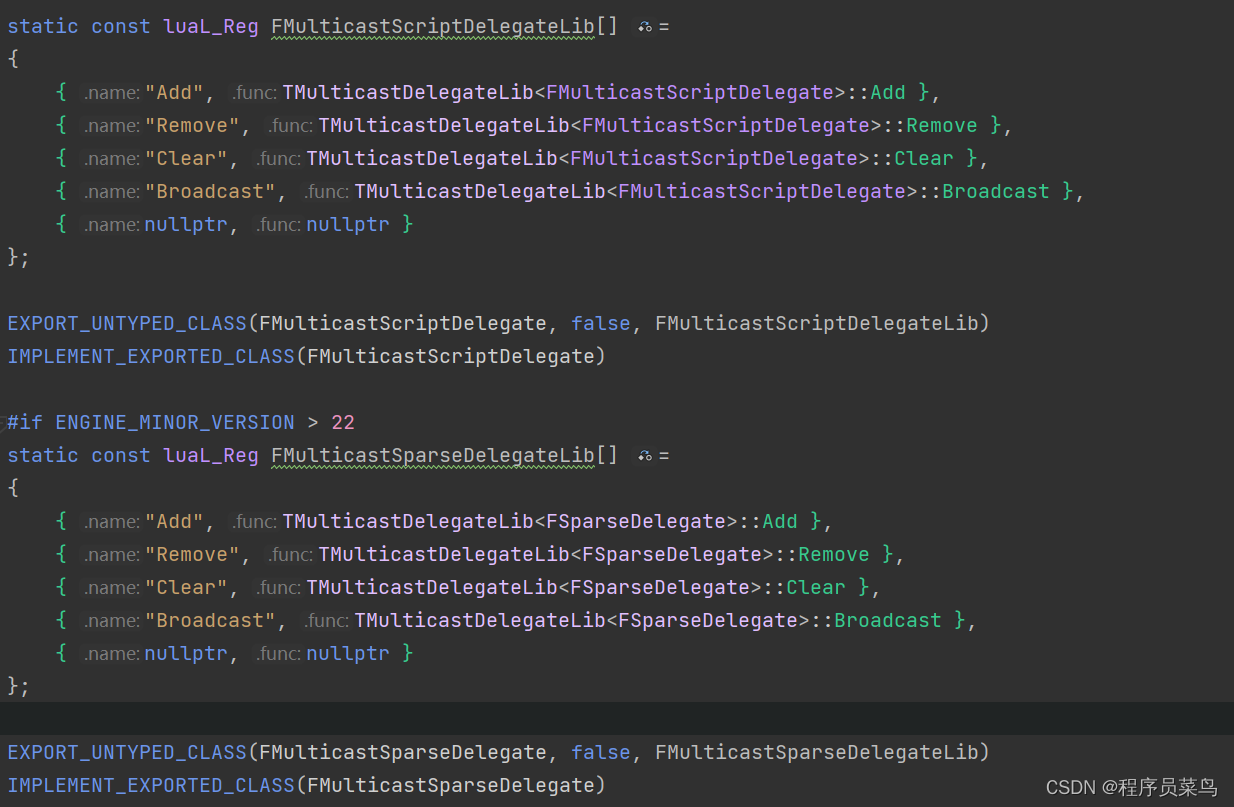
Task: Click the "Clear" string in the FSparseDelegate table
Action: point(187,587)
